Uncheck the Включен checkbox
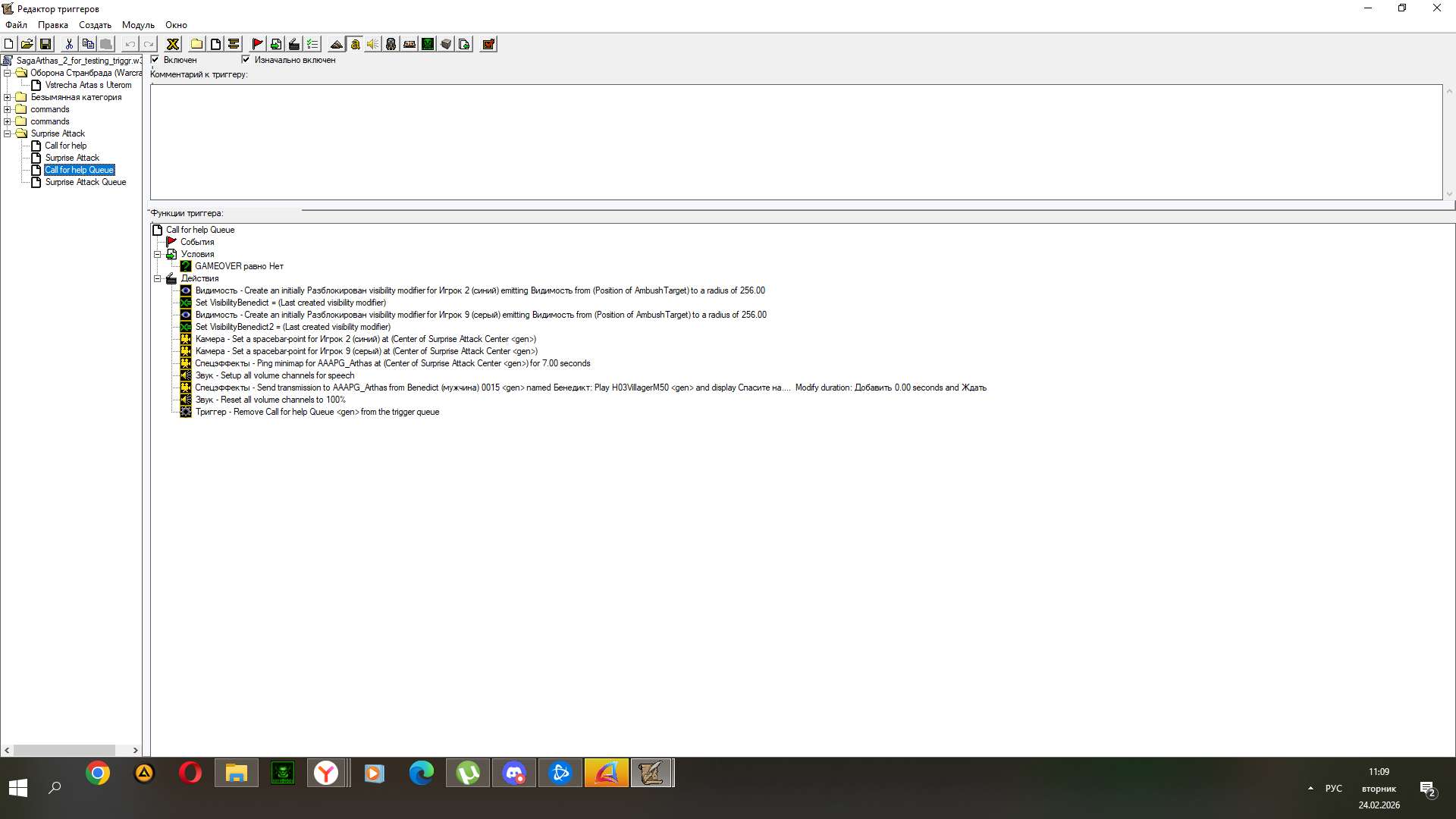1456x819 pixels. click(155, 59)
